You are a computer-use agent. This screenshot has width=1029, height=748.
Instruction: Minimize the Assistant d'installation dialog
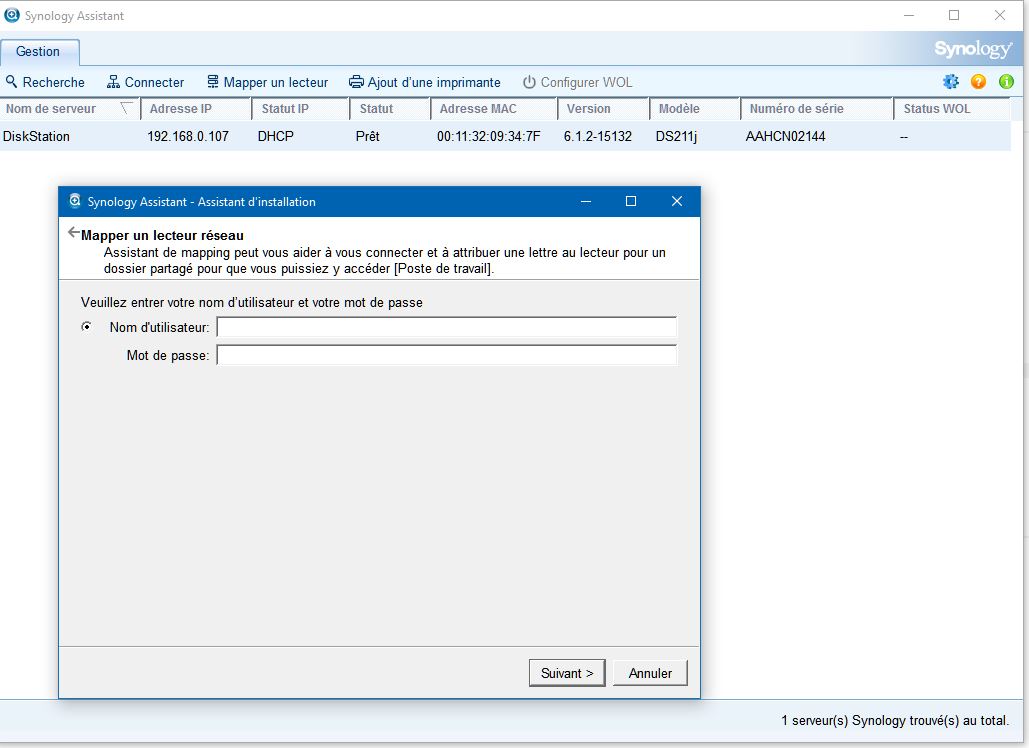tap(586, 201)
